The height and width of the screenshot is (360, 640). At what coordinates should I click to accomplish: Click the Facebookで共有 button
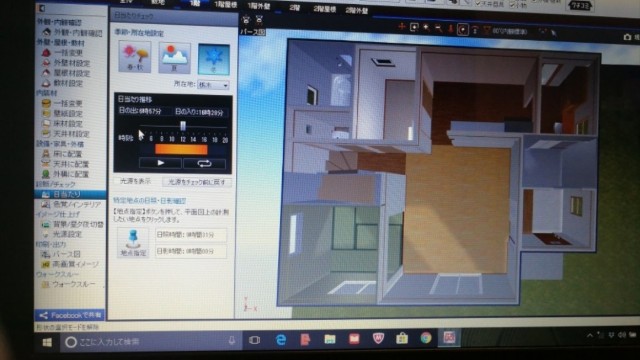[x=70, y=315]
